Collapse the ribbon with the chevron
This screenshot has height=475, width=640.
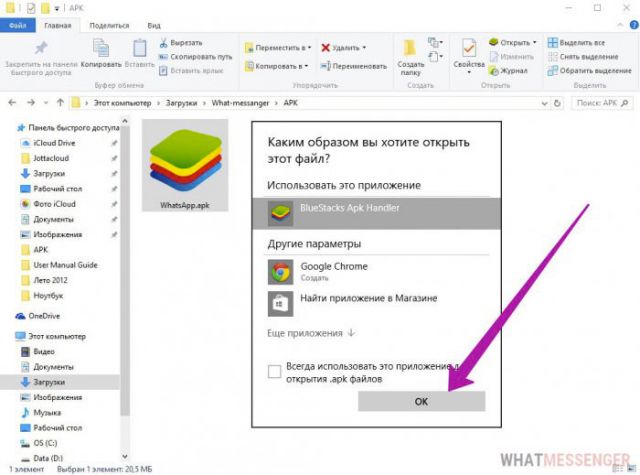point(620,25)
